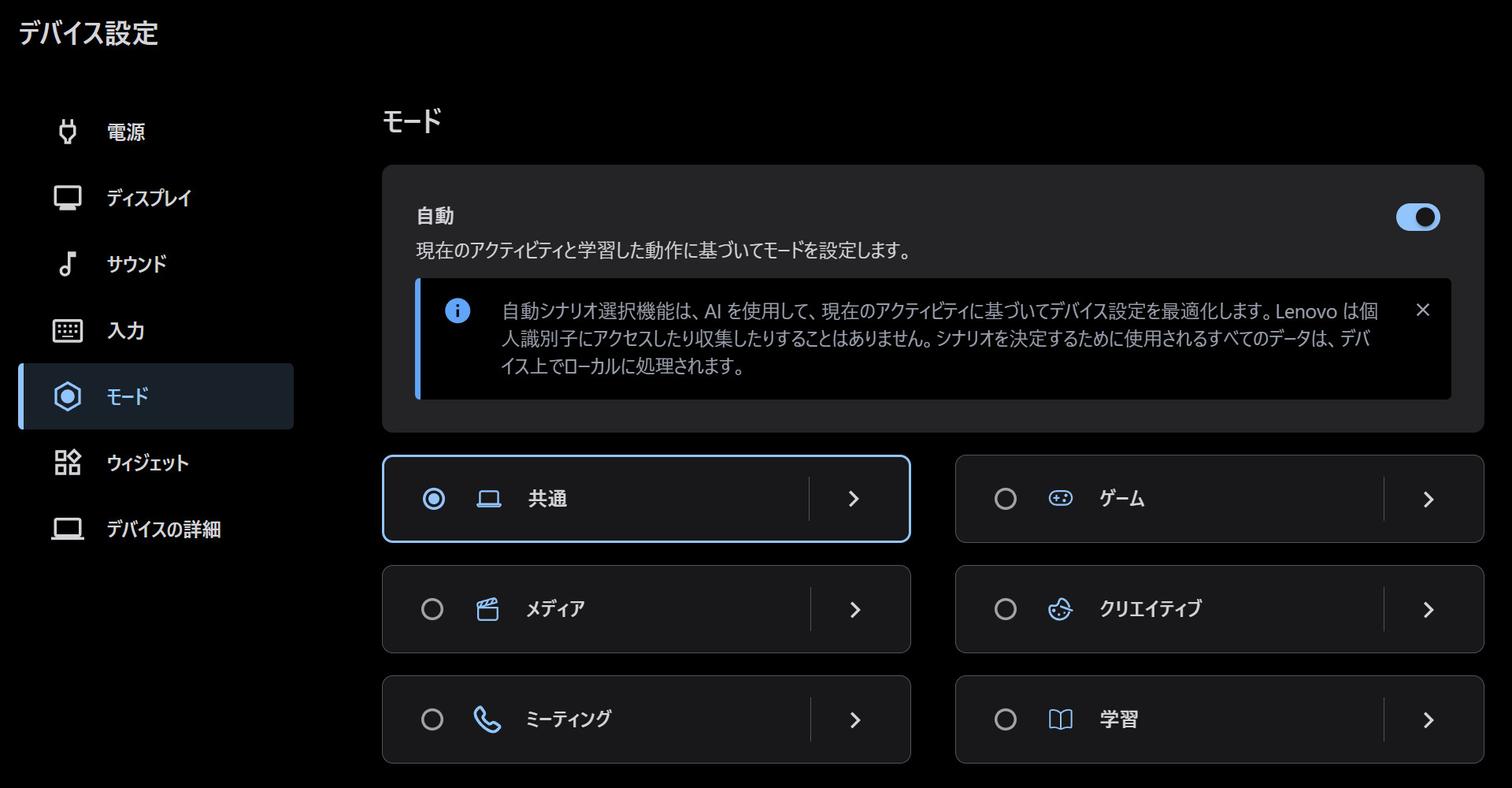The image size is (1512, 788).
Task: Expand the 共通 mode settings chevron
Action: click(854, 499)
